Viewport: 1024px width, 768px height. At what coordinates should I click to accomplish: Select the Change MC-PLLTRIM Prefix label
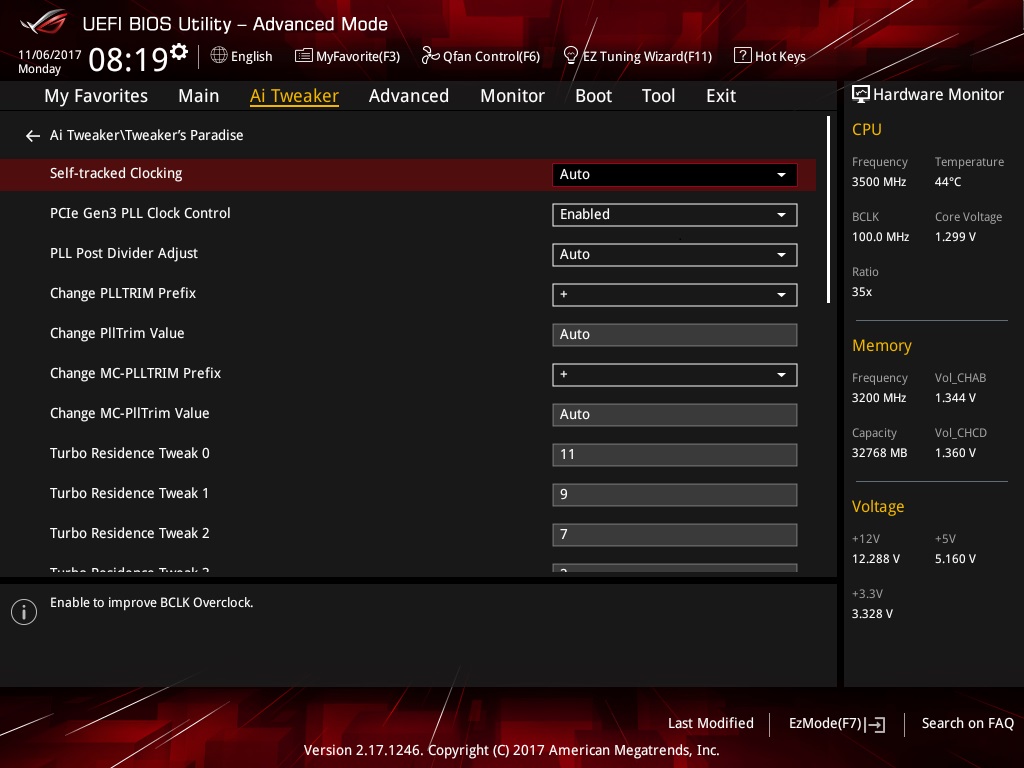[x=136, y=374]
